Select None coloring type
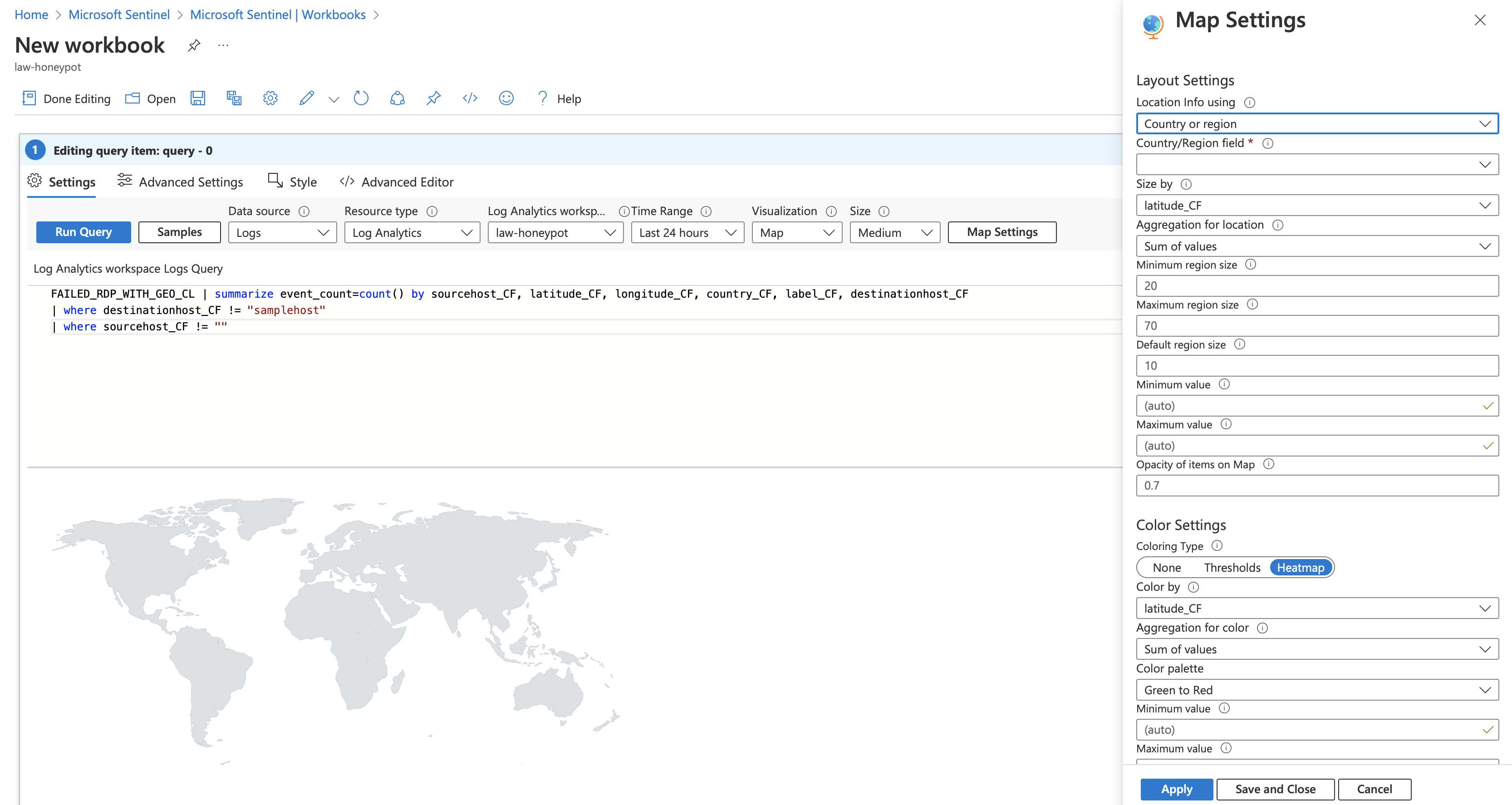Viewport: 1512px width, 805px height. pyautogui.click(x=1166, y=568)
